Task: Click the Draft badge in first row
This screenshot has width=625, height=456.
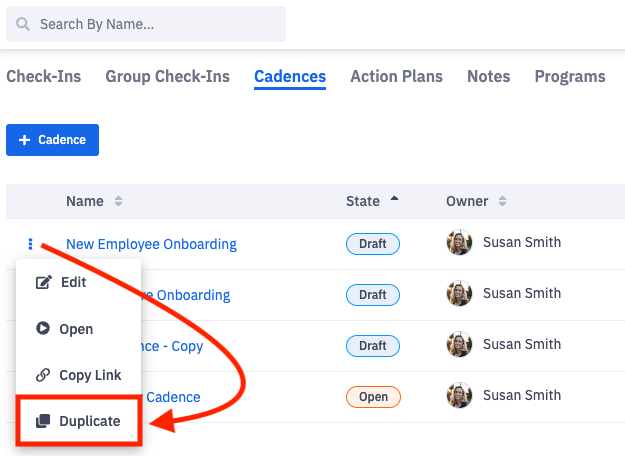Action: pyautogui.click(x=373, y=244)
